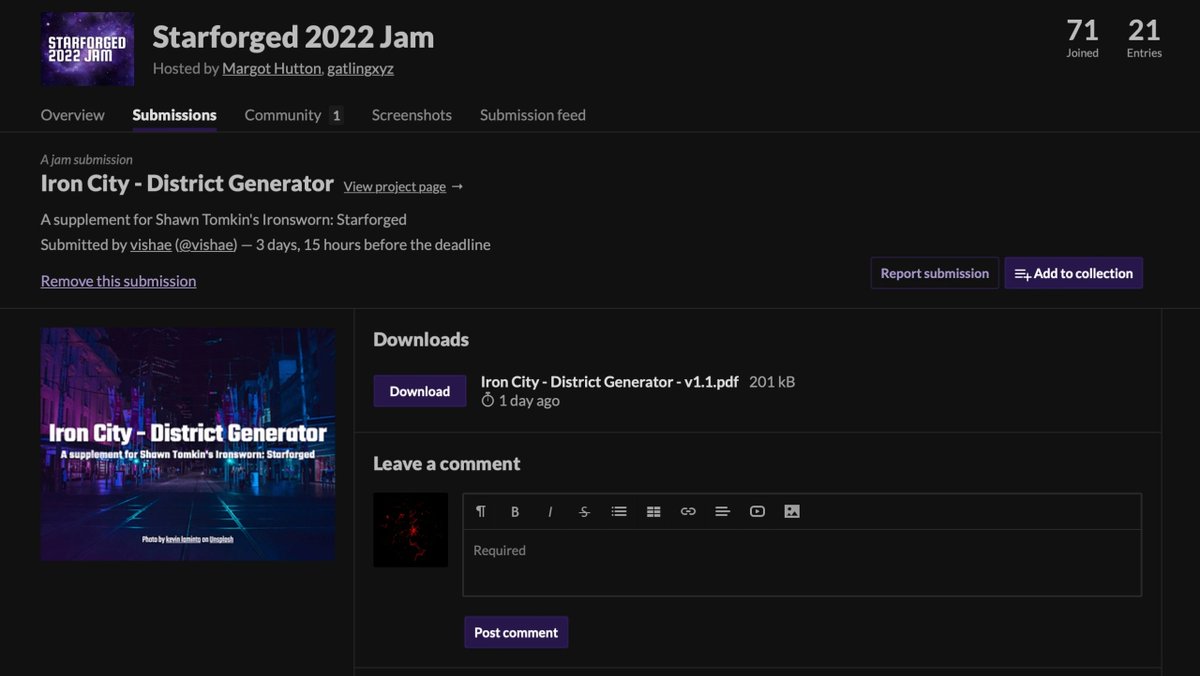1200x676 pixels.
Task: Click the Iron City - District Generator v1.1.pdf filename
Action: (x=610, y=382)
